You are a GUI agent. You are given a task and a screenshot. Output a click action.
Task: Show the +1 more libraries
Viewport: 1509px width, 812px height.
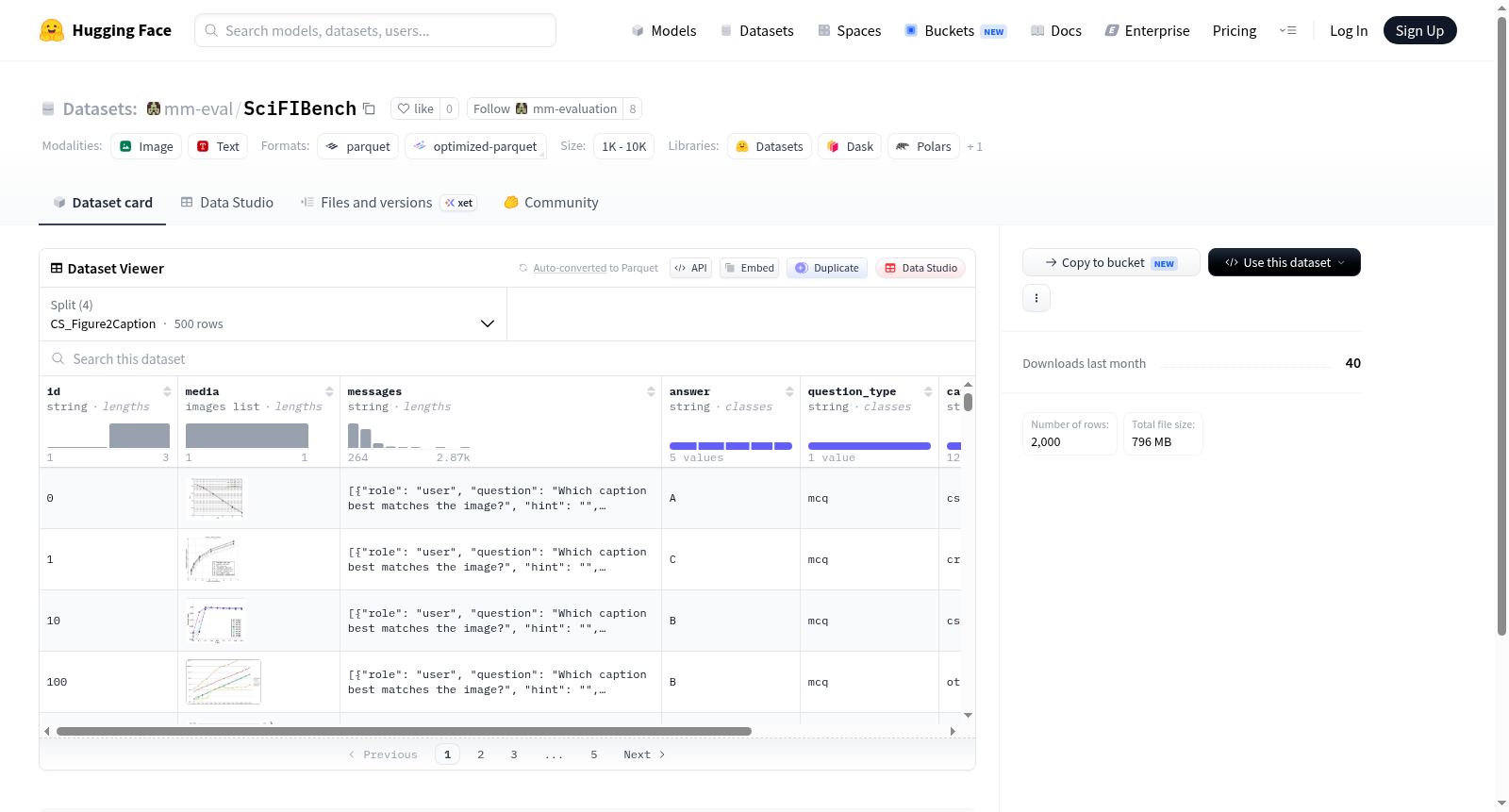coord(975,146)
